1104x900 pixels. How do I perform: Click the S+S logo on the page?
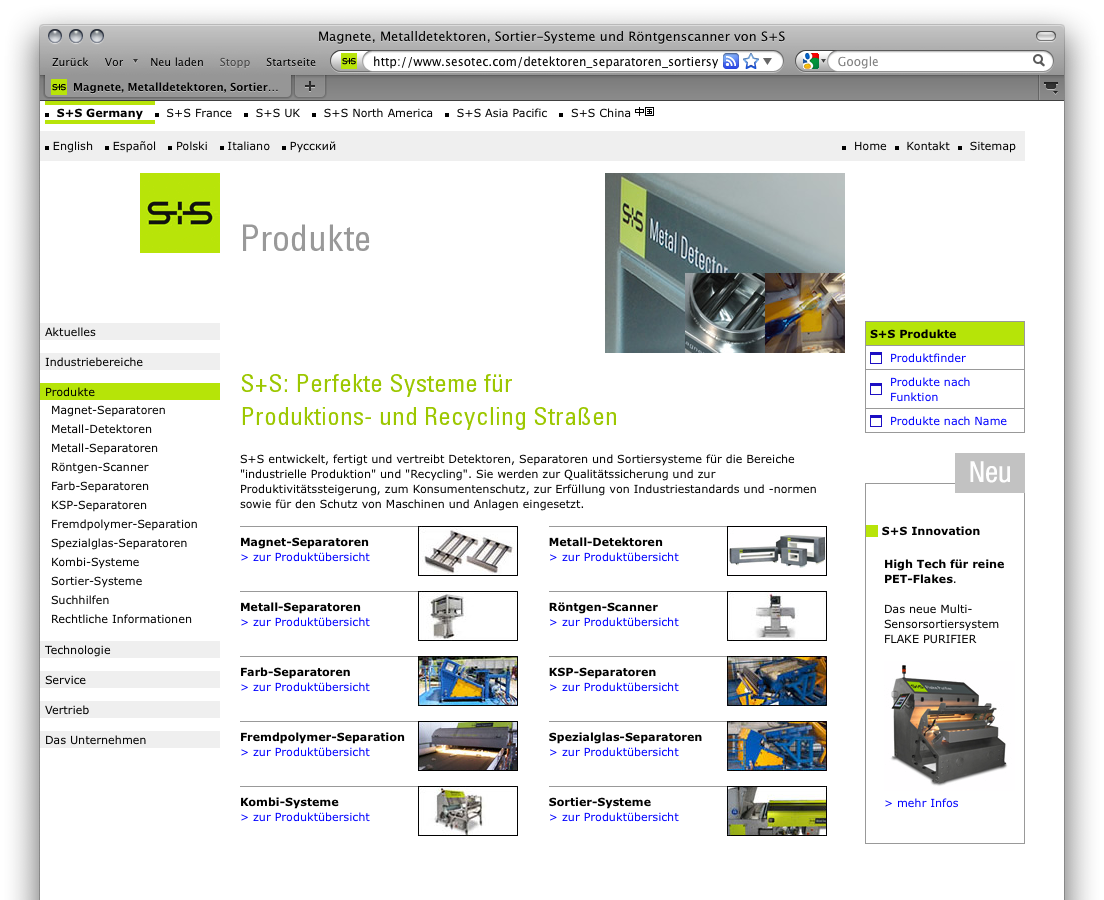(x=180, y=213)
